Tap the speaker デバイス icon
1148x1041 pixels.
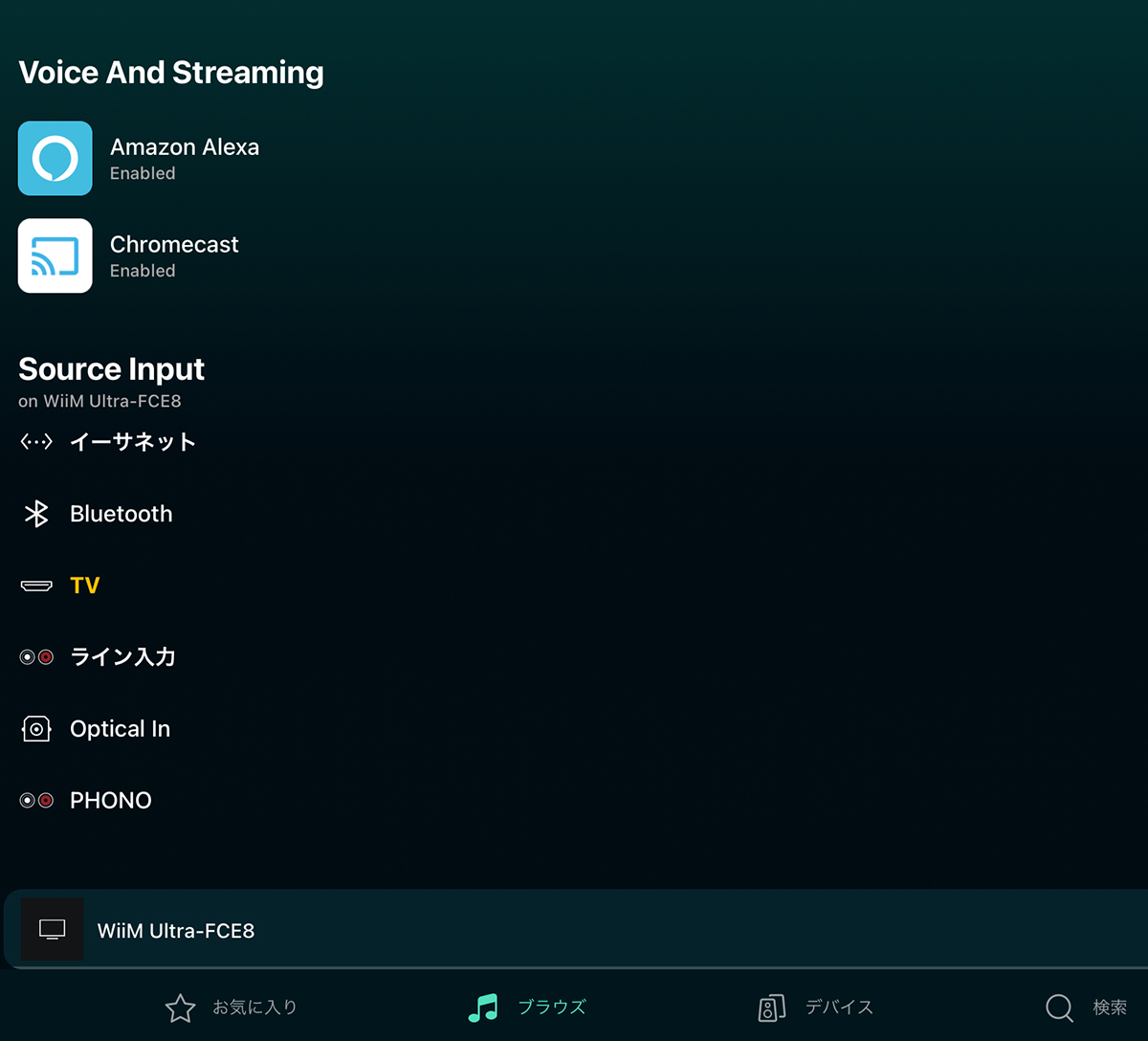click(x=771, y=1008)
